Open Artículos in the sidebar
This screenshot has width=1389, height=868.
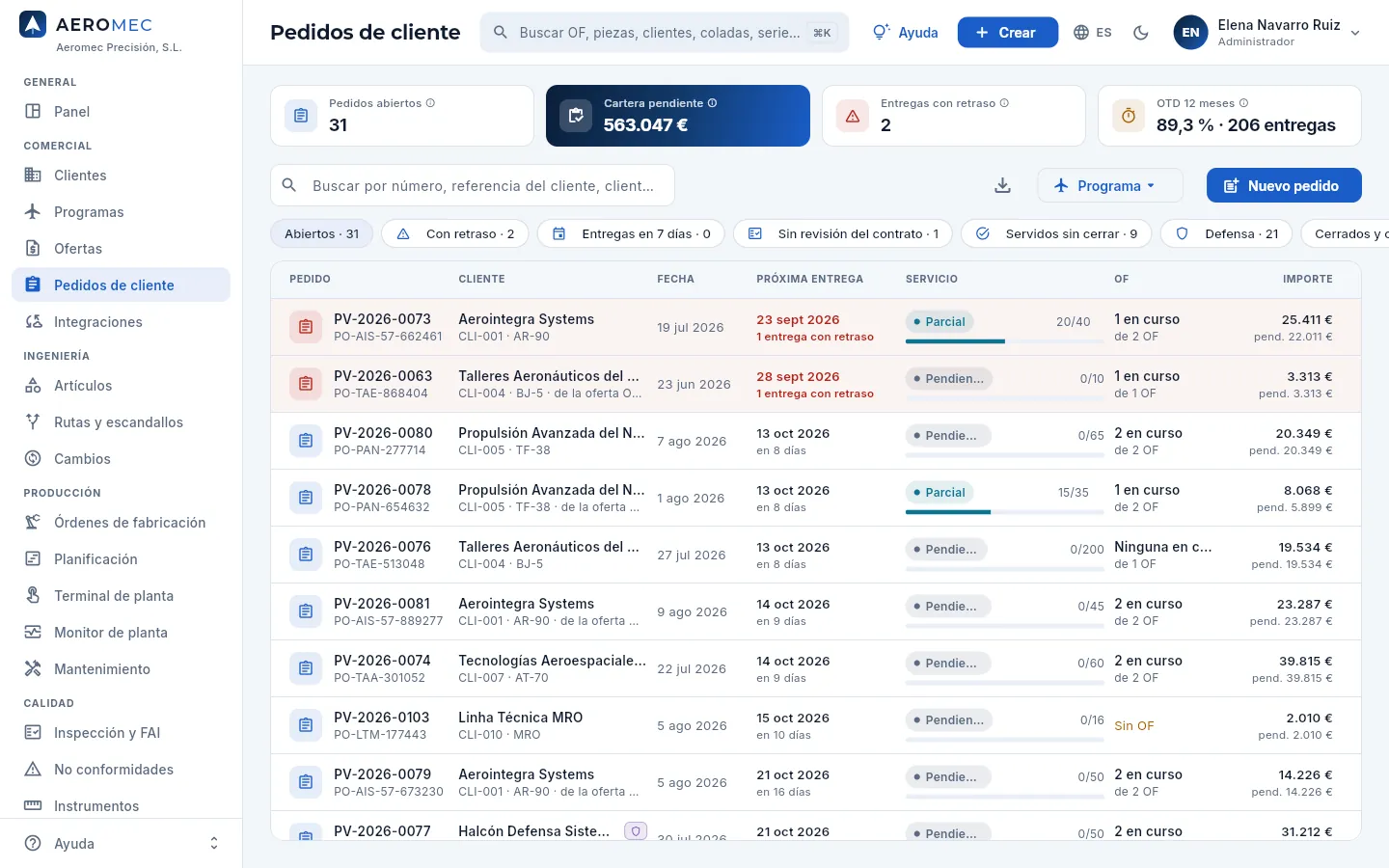121,386
